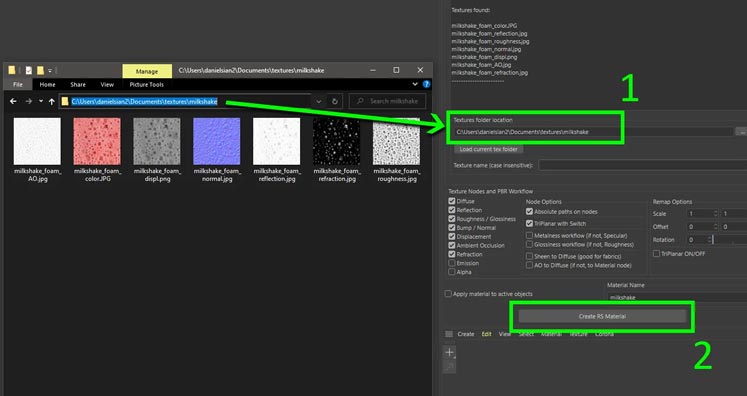Screen dimensions: 747x396
Task: Go back in File Explorer
Action: (13, 102)
